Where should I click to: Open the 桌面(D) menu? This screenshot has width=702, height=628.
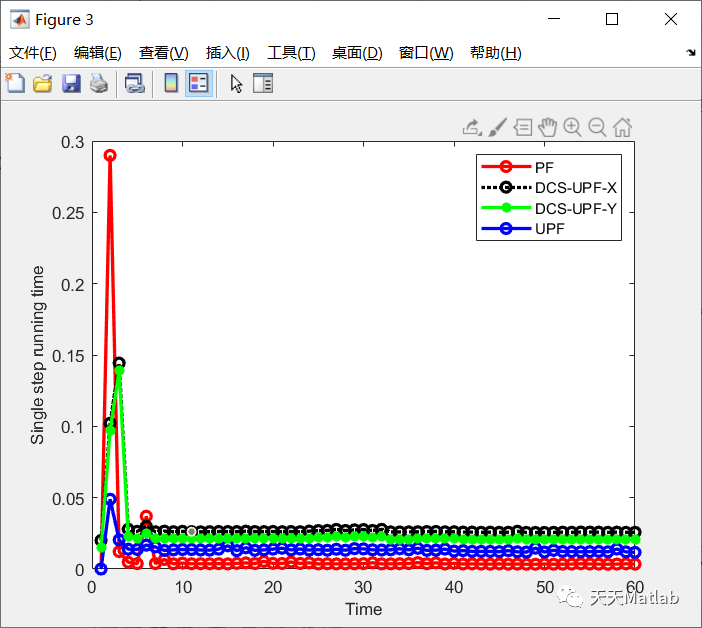357,53
